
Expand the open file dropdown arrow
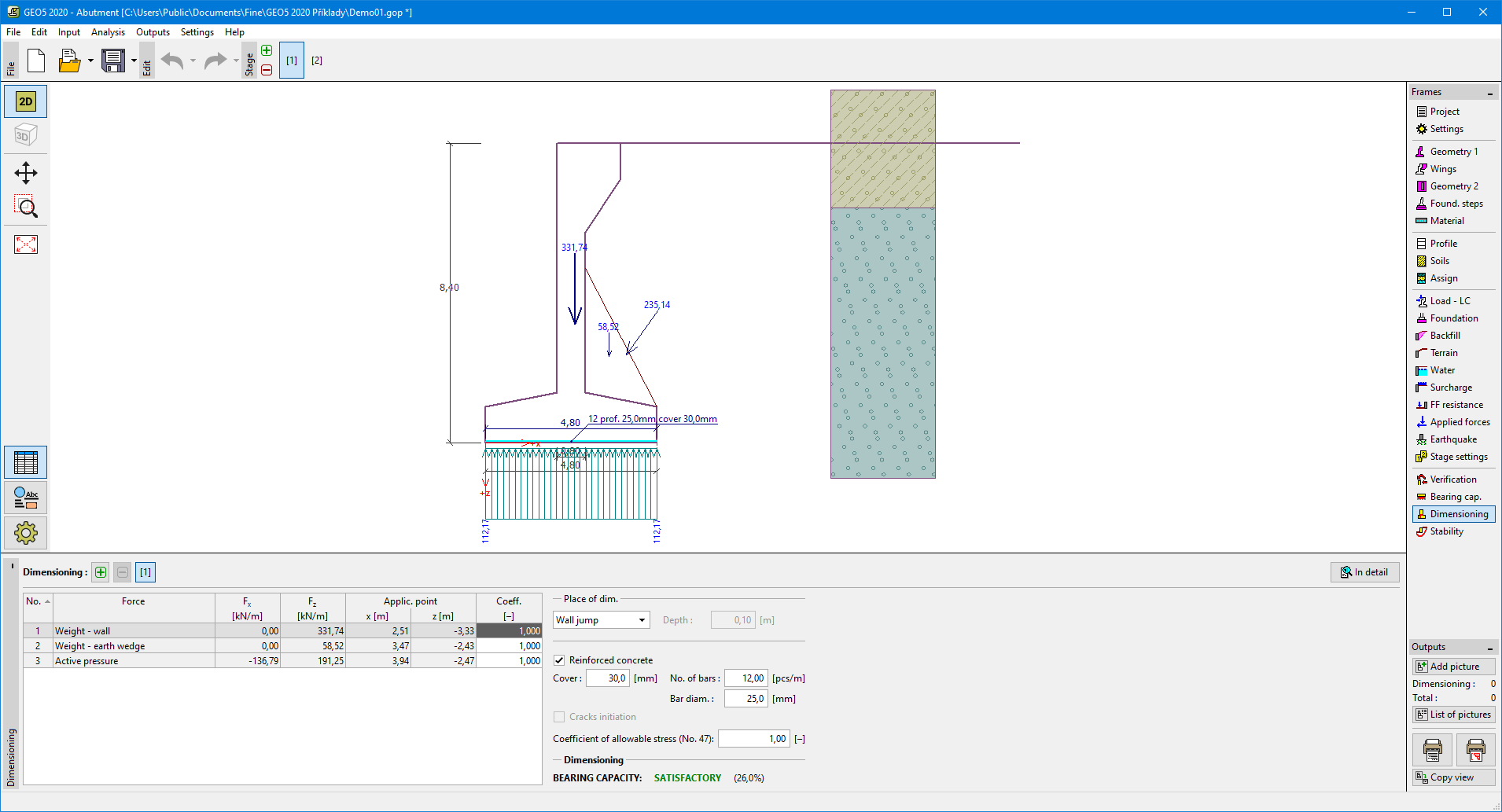90,61
